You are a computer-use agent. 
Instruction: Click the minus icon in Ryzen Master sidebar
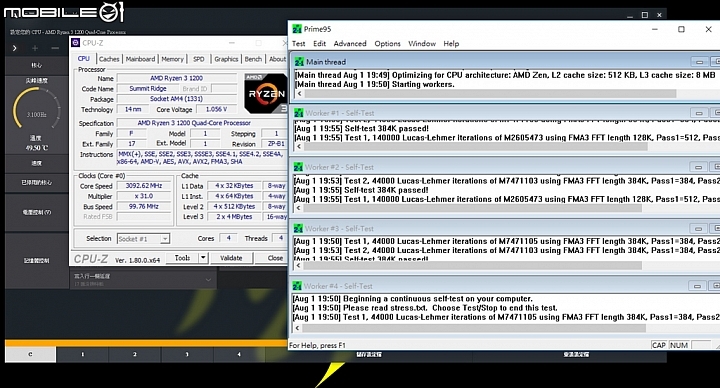55,48
